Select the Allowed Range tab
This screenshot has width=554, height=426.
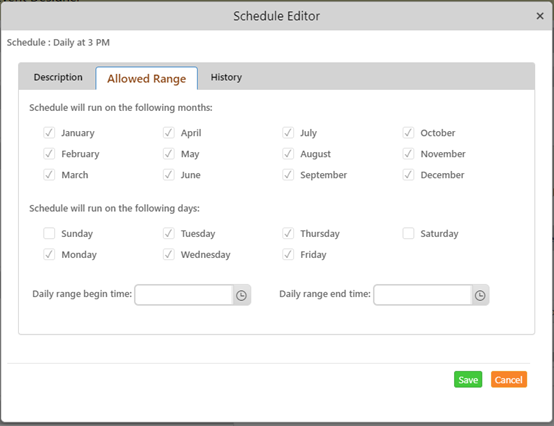pos(146,78)
